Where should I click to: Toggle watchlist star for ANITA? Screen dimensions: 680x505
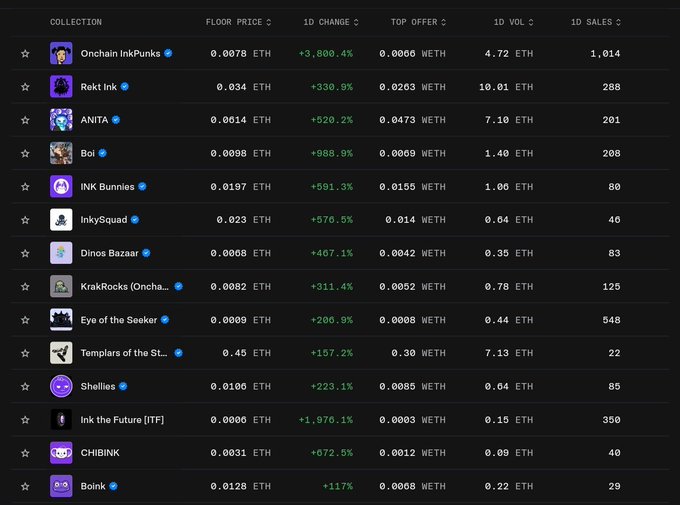pyautogui.click(x=25, y=120)
